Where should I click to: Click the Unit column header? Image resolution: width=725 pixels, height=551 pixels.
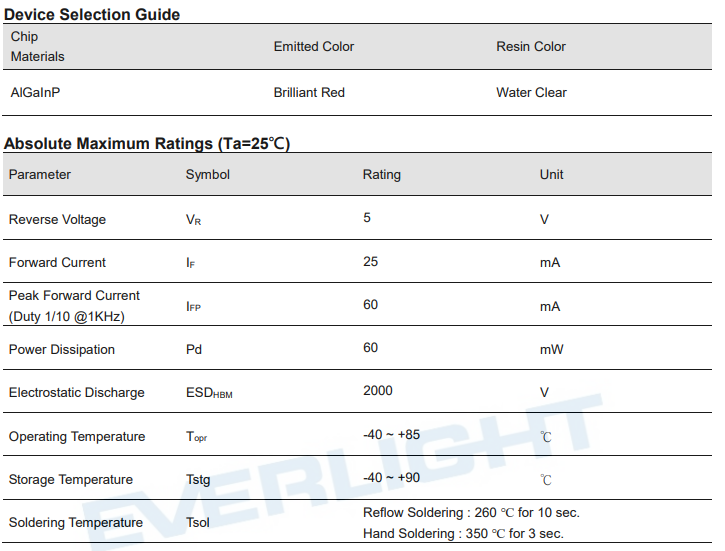click(x=551, y=174)
